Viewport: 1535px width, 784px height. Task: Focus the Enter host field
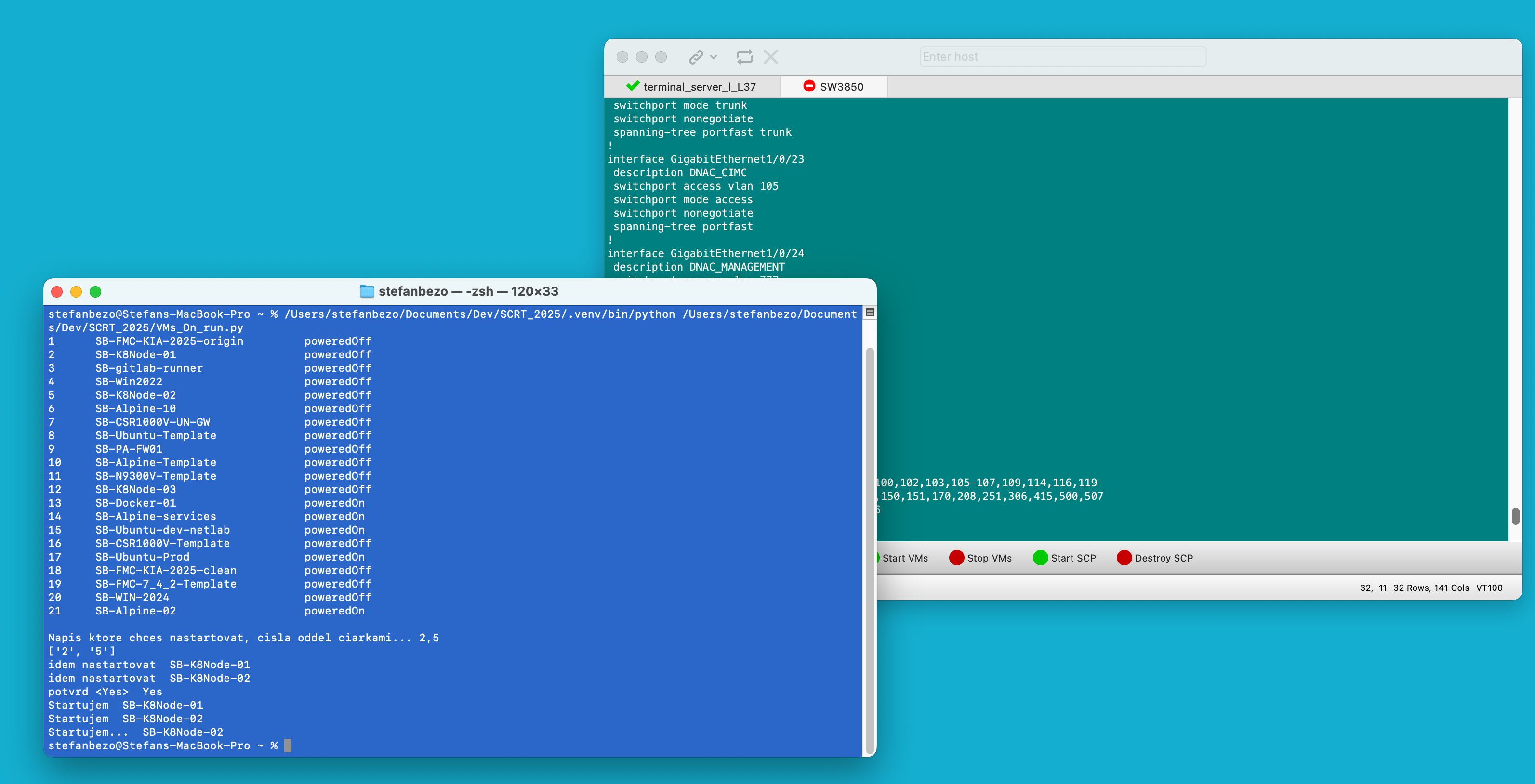[x=1062, y=57]
